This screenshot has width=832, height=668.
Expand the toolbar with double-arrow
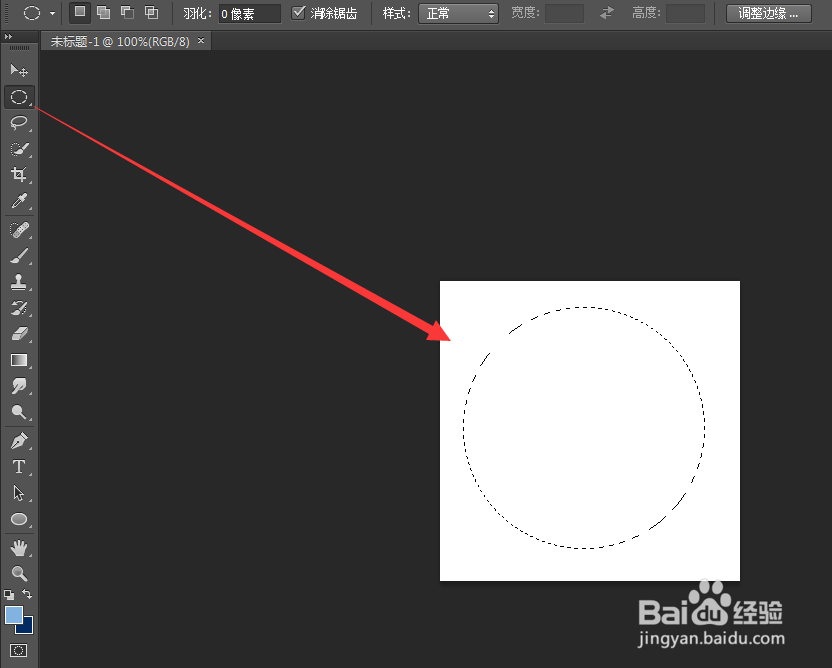click(8, 36)
